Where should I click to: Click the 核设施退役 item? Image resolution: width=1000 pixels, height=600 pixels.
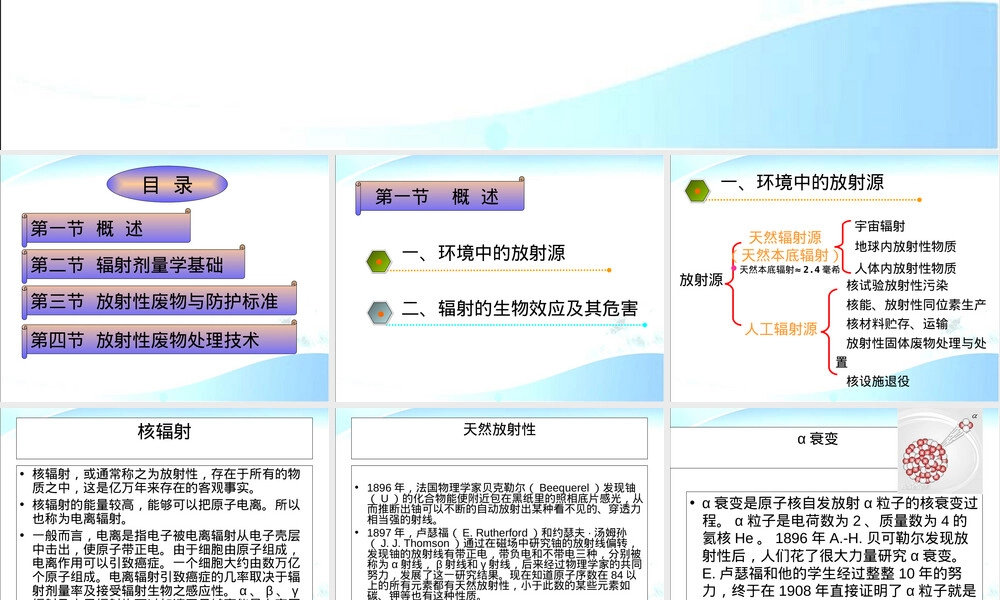tap(878, 381)
